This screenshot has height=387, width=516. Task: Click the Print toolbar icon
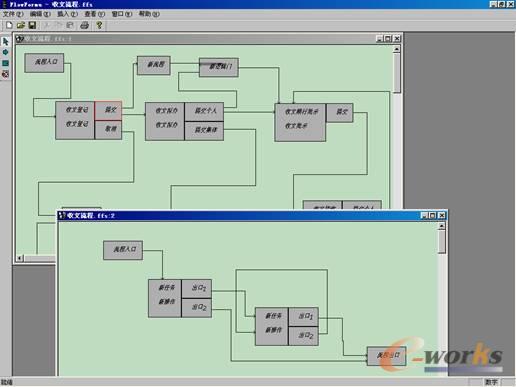pos(85,25)
